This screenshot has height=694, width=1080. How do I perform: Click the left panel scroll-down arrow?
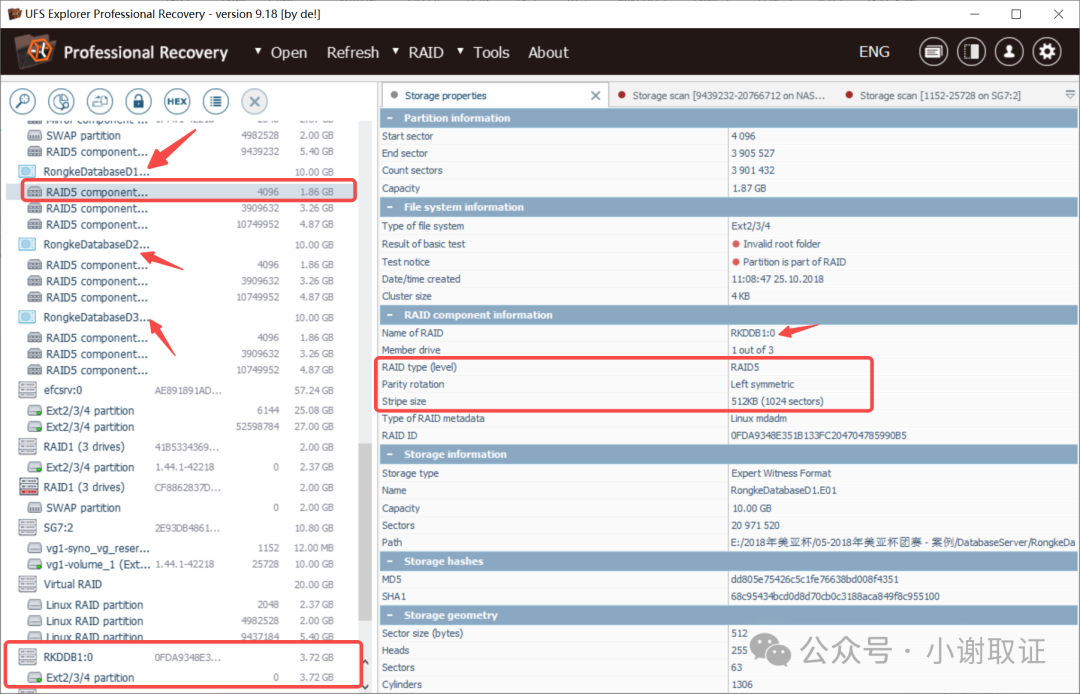tap(365, 686)
